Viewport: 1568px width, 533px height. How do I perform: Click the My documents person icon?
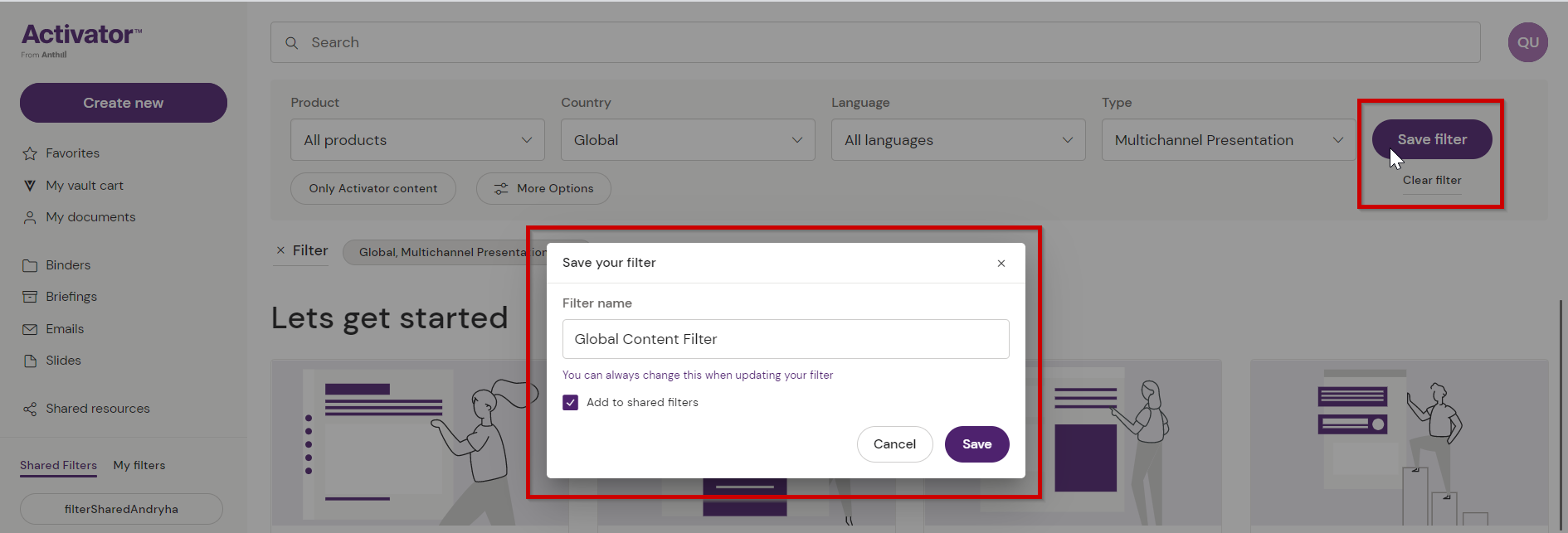tap(30, 217)
